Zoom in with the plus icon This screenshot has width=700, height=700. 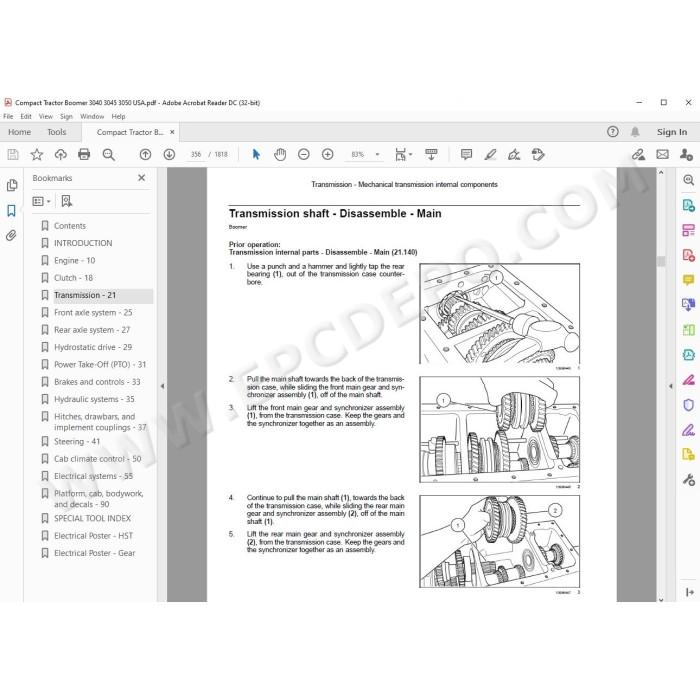coord(328,154)
